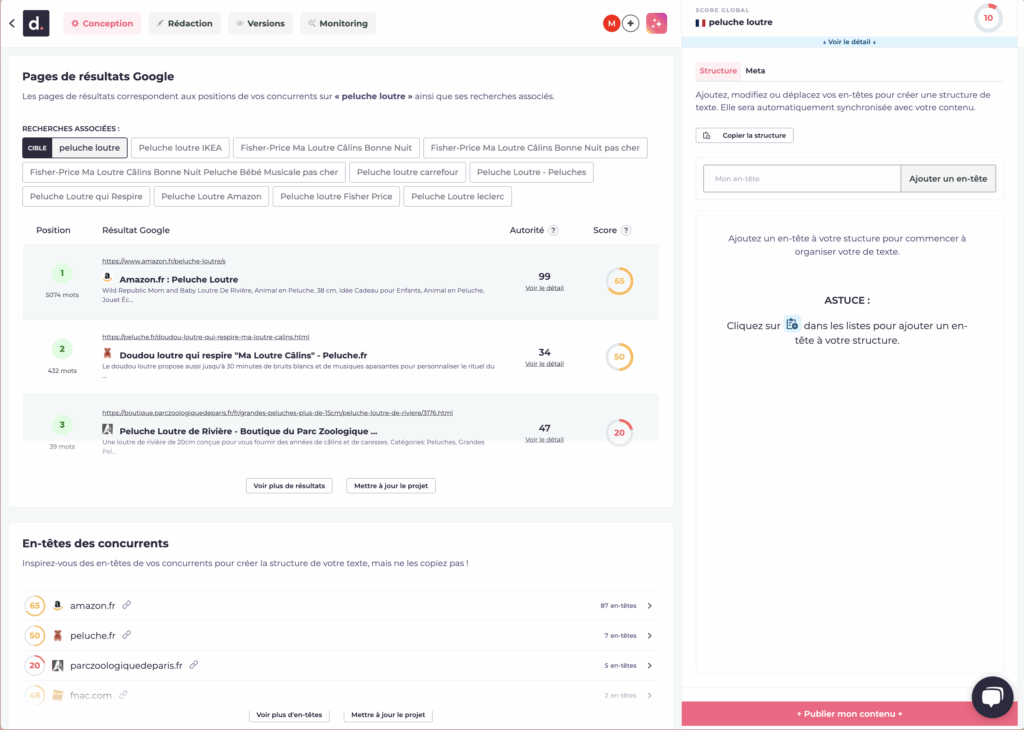Click the red M user avatar

click(611, 24)
